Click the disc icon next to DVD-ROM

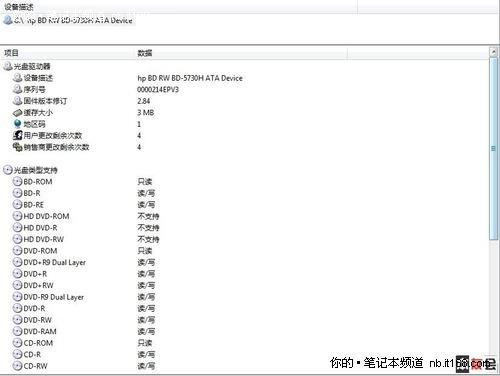click(x=17, y=251)
